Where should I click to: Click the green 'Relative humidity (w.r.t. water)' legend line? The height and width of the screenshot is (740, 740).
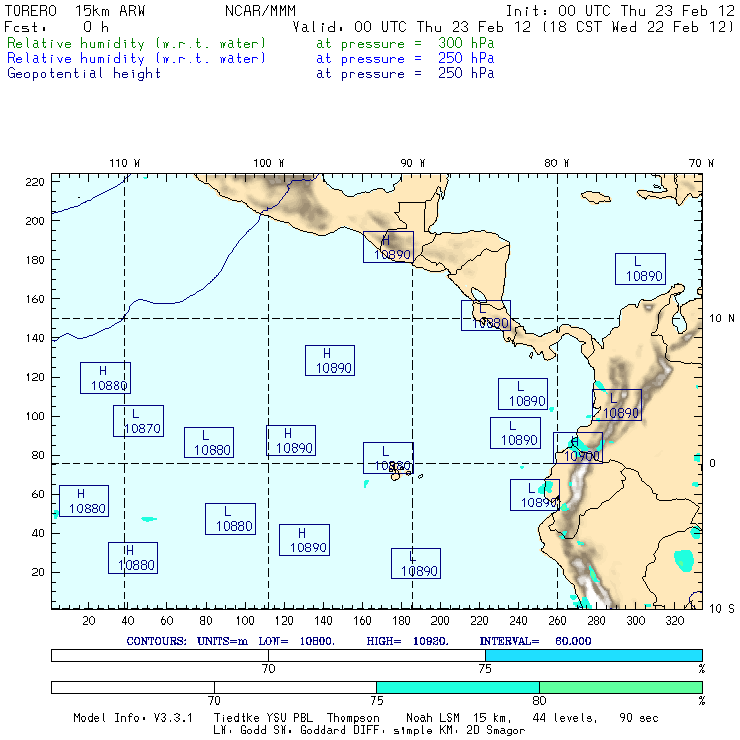[136, 43]
